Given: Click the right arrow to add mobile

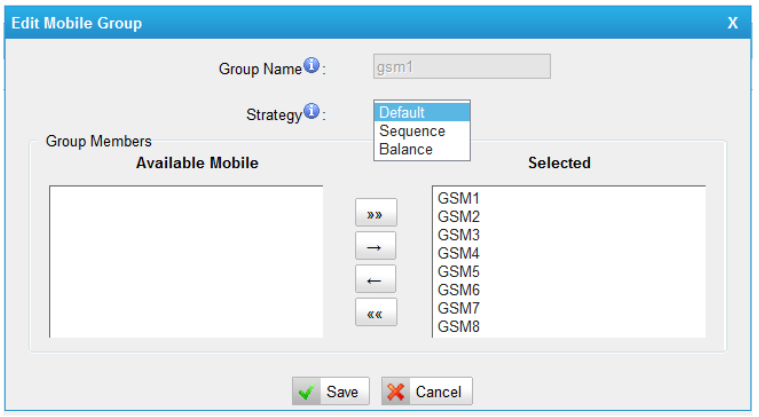Looking at the screenshot, I should click(376, 246).
